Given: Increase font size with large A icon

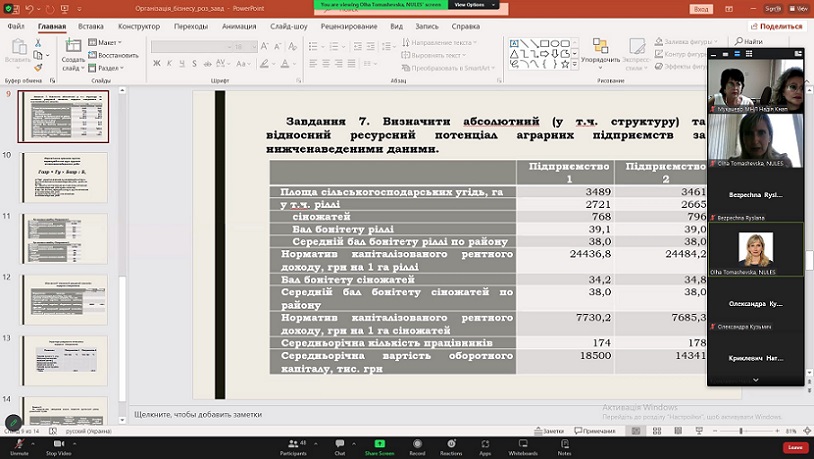Looking at the screenshot, I should click(x=264, y=46).
